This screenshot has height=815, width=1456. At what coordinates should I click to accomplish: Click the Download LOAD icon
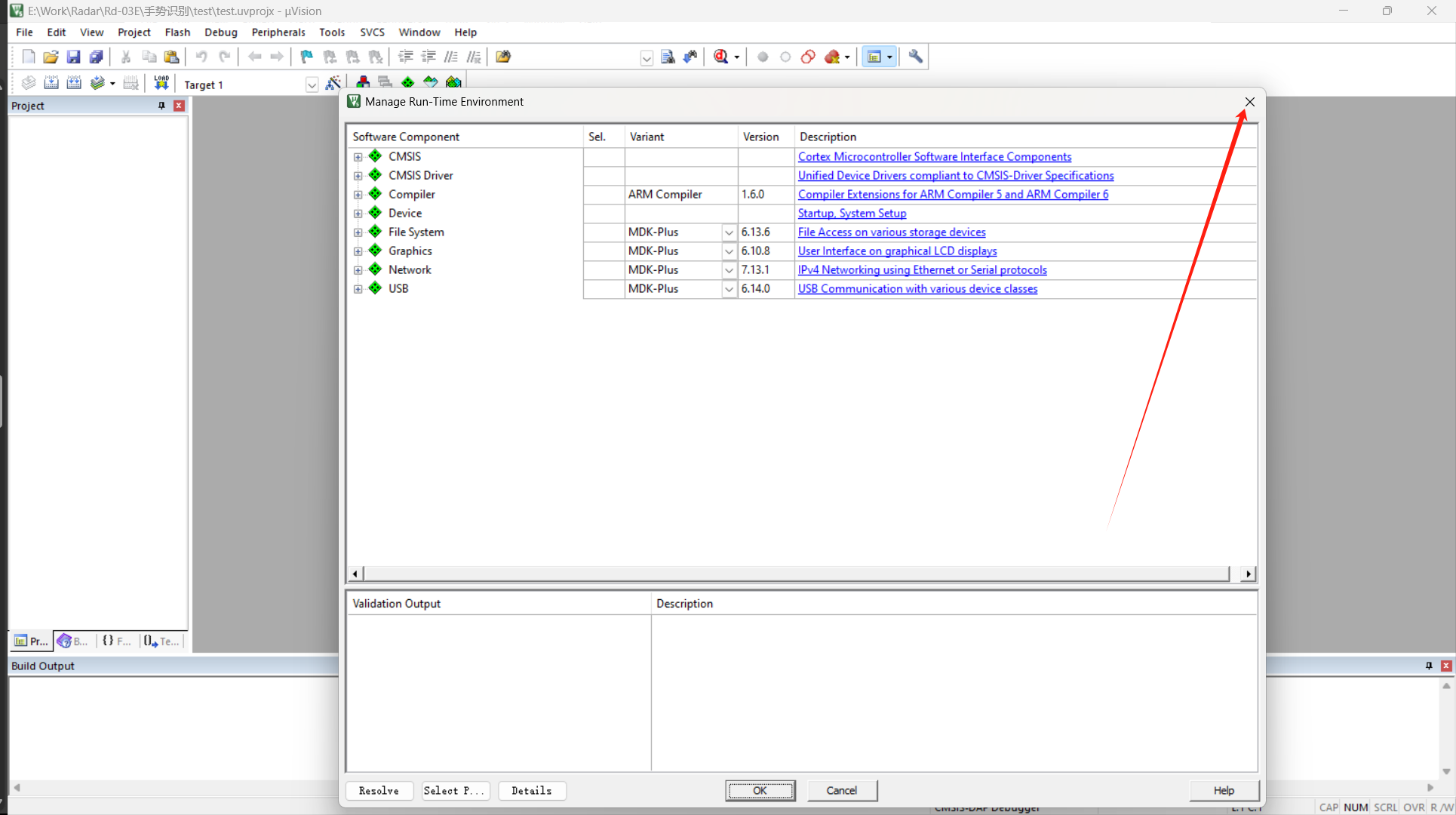click(161, 83)
